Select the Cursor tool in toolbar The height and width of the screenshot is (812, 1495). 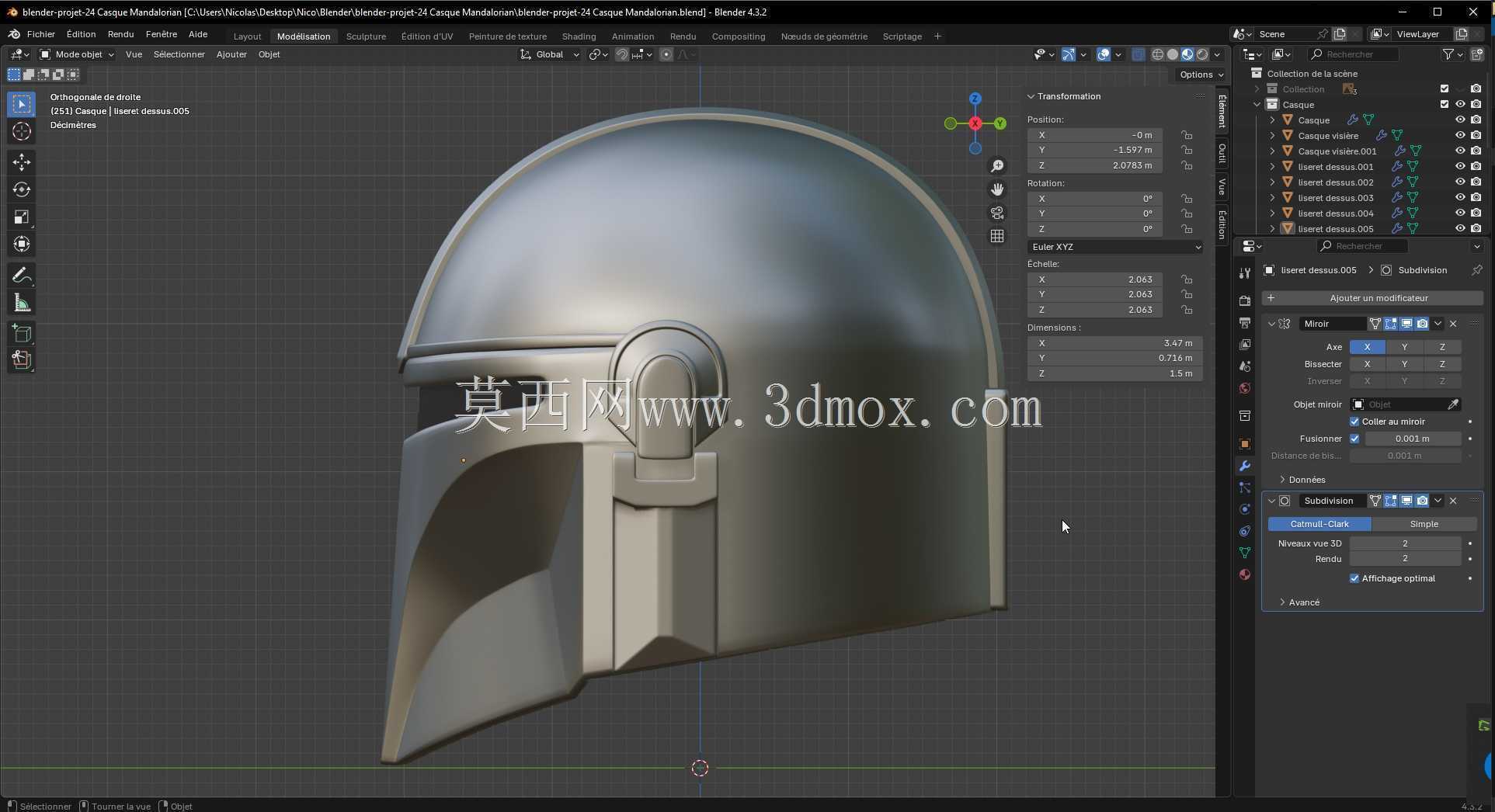click(x=22, y=131)
